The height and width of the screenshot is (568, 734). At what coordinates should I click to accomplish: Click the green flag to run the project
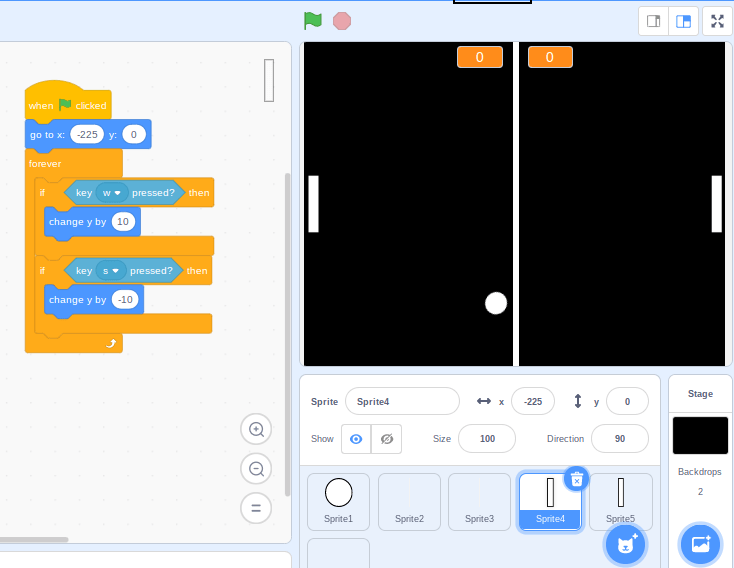tap(313, 20)
